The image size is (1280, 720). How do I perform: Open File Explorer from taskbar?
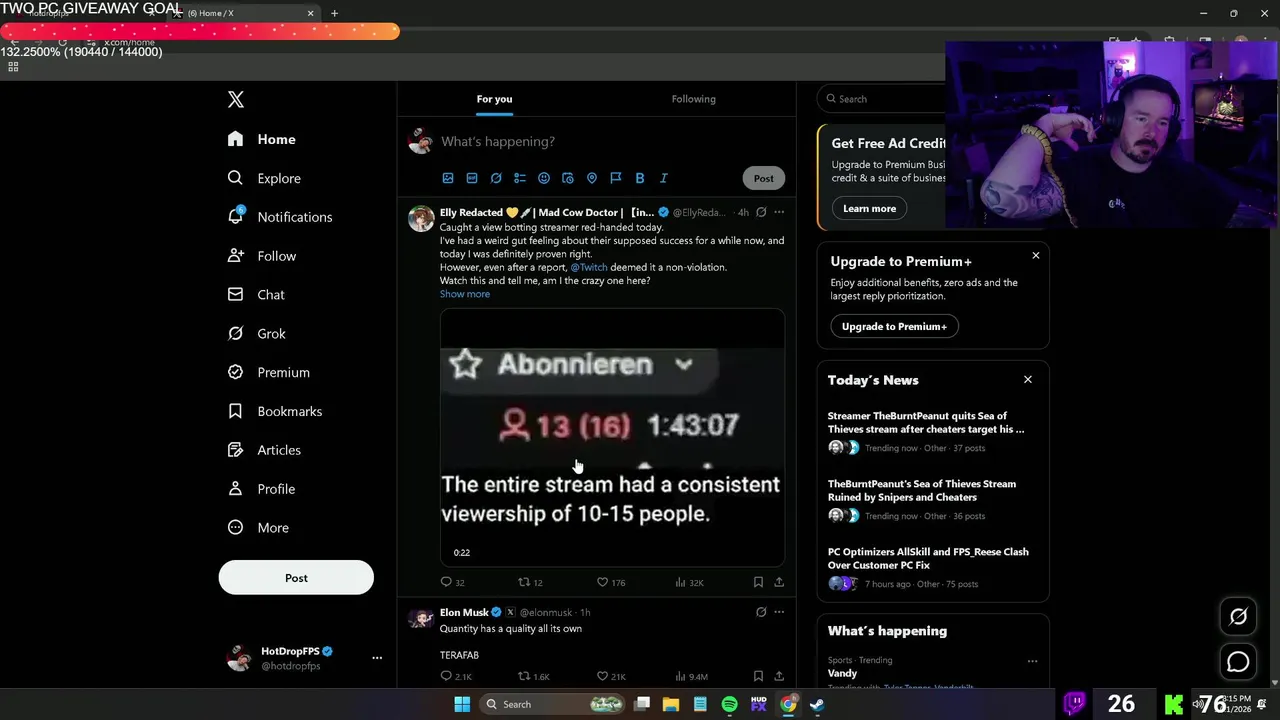(x=671, y=704)
